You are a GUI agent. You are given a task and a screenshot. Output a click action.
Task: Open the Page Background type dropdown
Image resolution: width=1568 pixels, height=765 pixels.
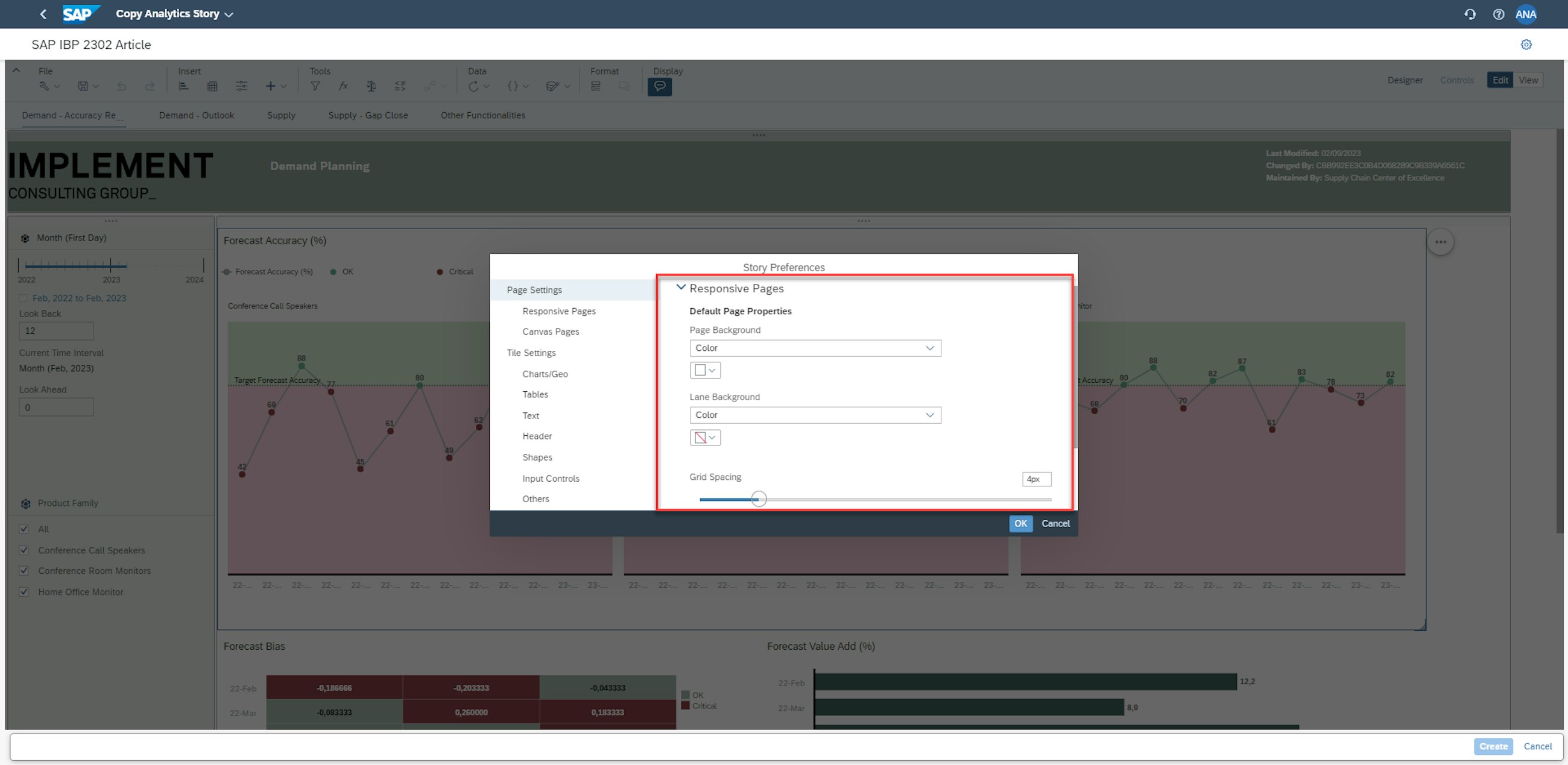814,348
